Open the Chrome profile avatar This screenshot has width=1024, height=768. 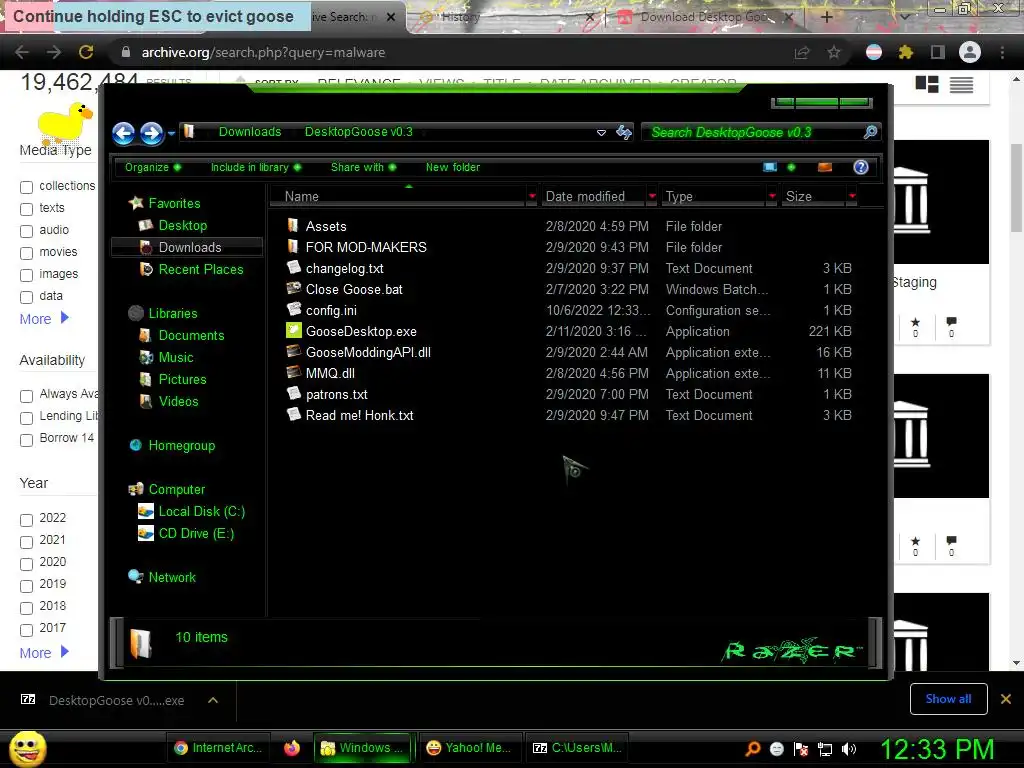(970, 52)
